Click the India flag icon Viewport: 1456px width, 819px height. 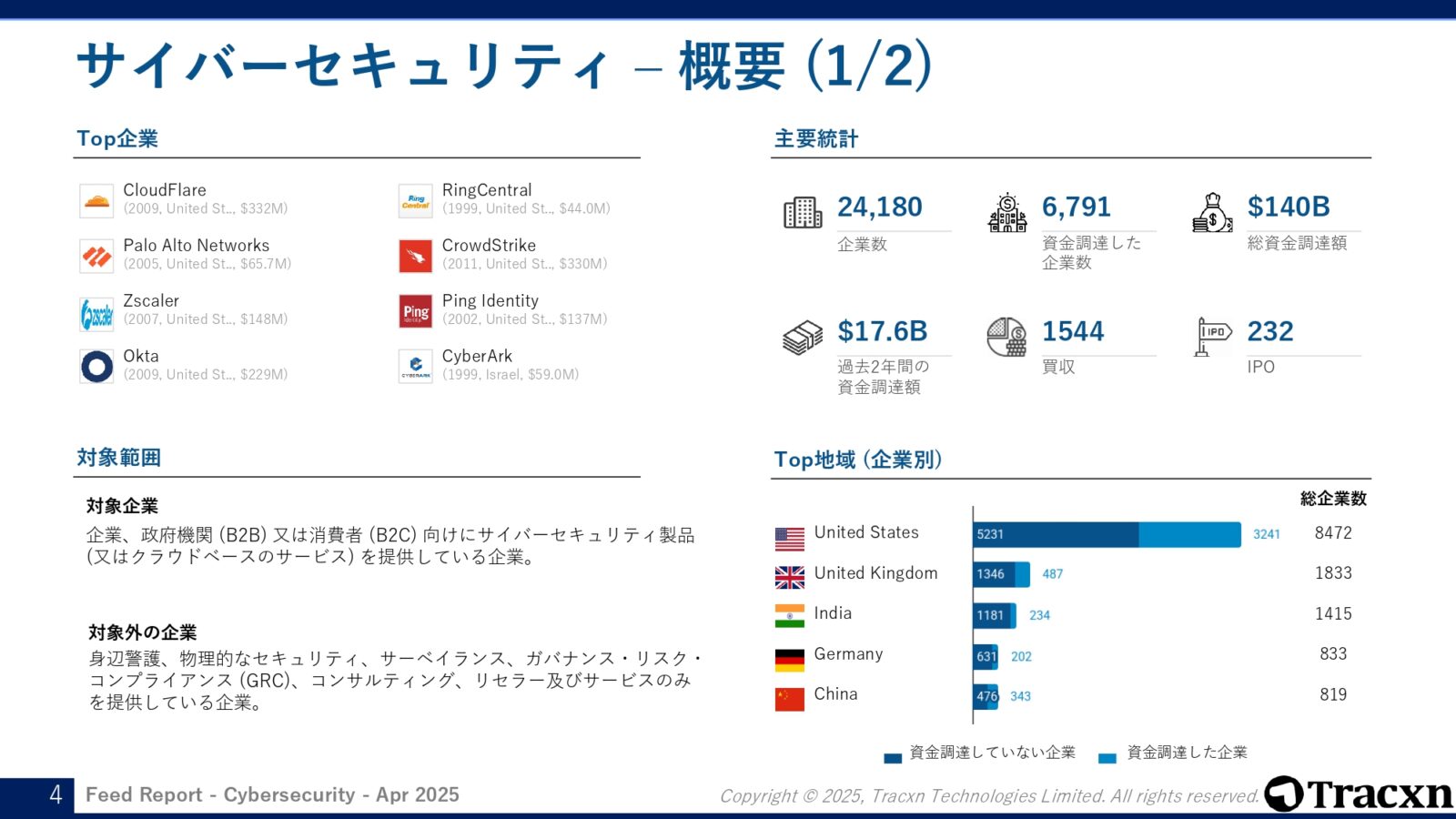(790, 616)
